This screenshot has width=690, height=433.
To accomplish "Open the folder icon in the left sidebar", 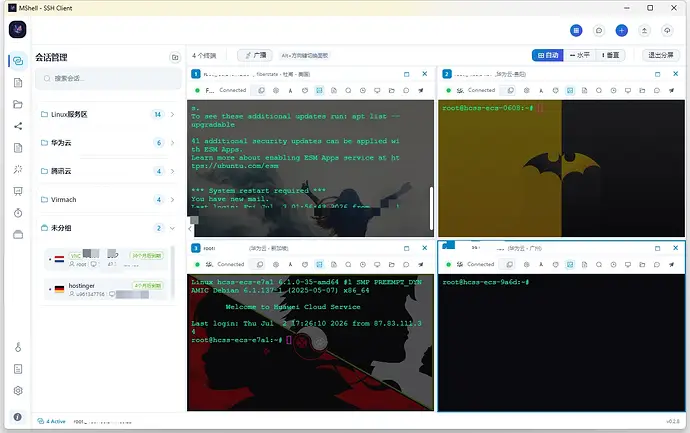I will 18,104.
